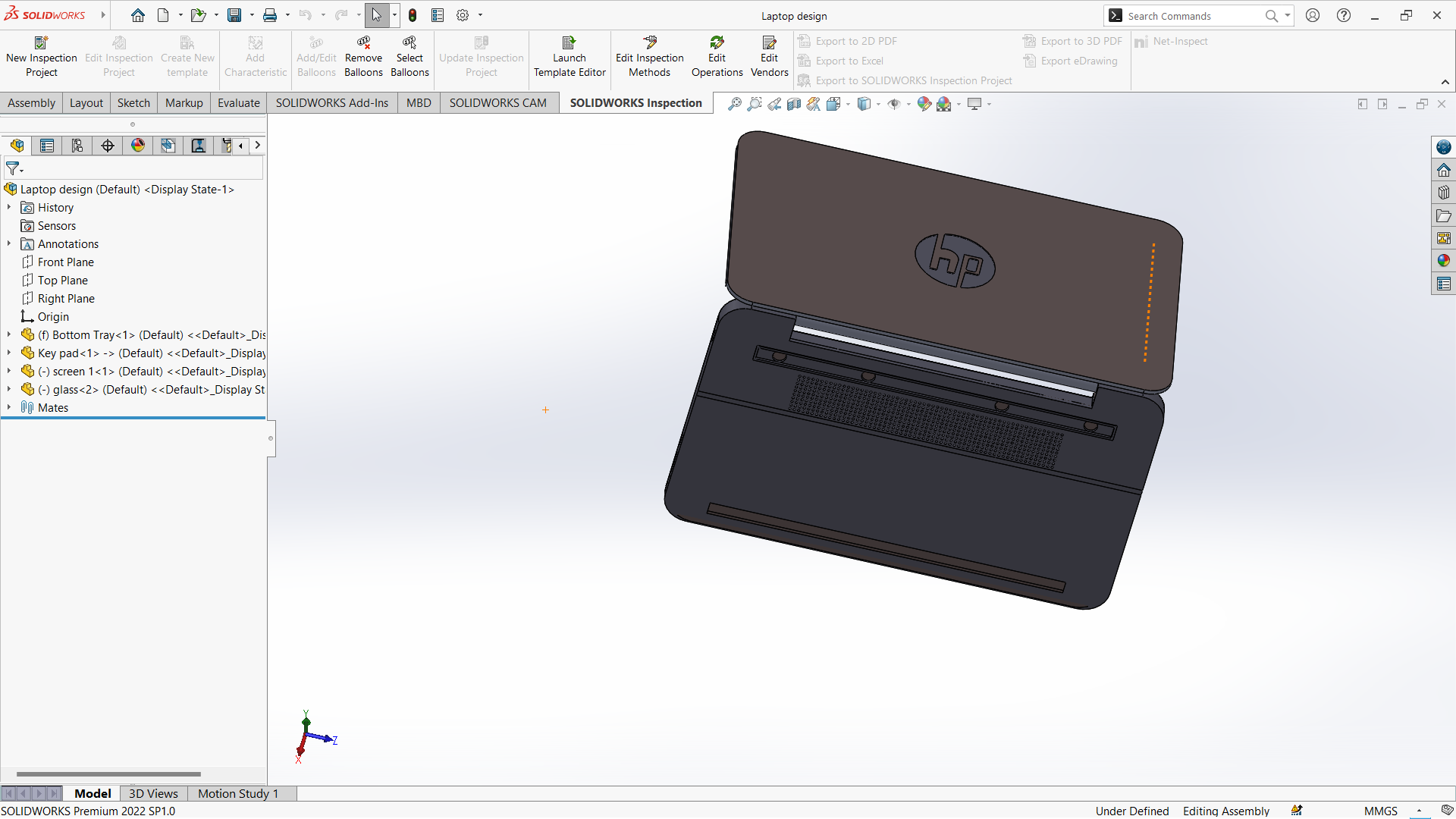Open the View Orientation dropdown arrow
Viewport: 1456px width, 819px height.
pyautogui.click(x=848, y=104)
